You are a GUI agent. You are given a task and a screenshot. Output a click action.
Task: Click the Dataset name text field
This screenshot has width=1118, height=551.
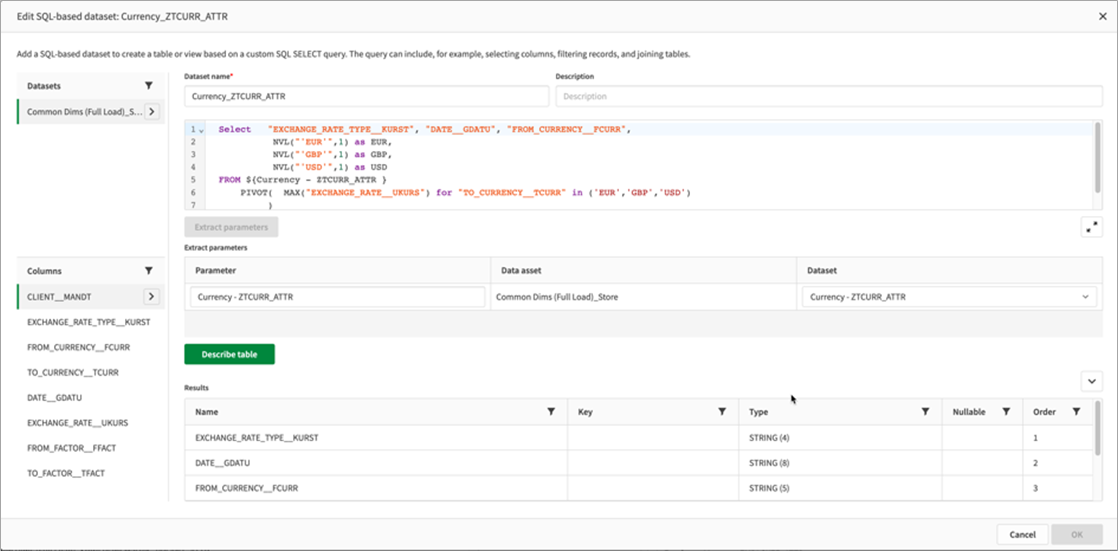366,96
